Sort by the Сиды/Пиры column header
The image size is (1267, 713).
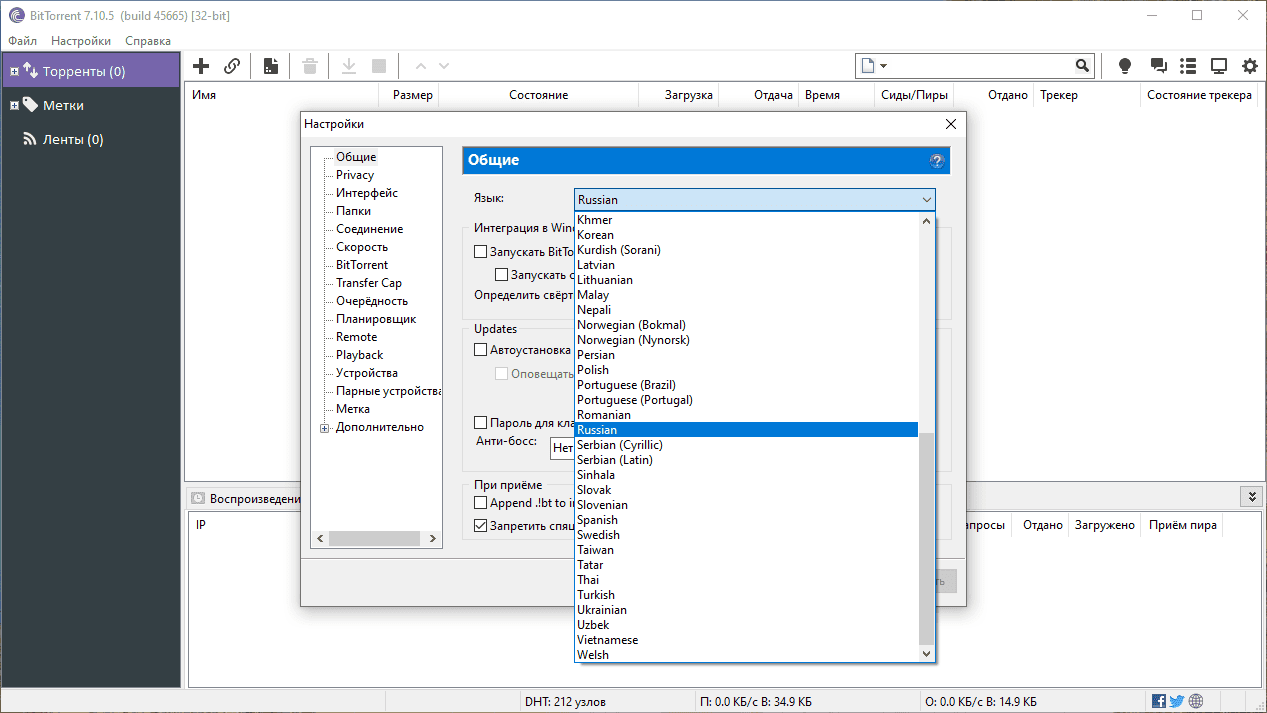tap(916, 95)
